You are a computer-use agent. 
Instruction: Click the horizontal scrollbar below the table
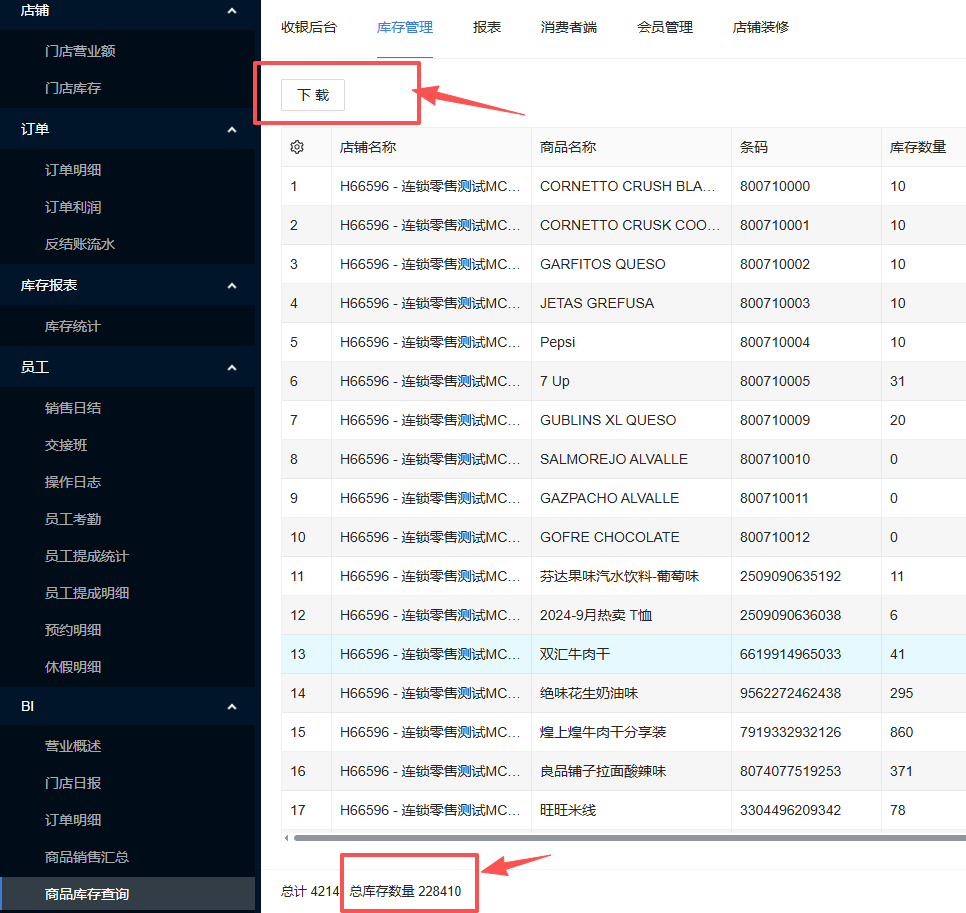pyautogui.click(x=620, y=838)
